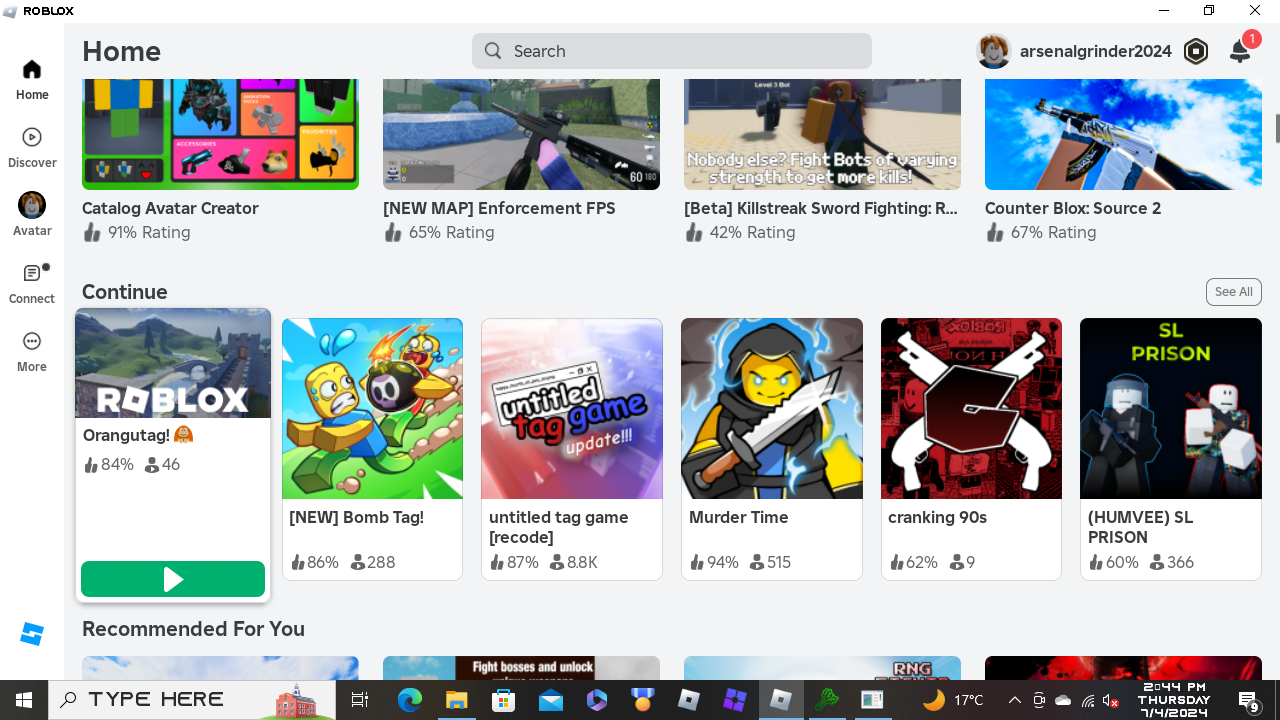Click the Robux hexagon icon

click(x=1196, y=51)
